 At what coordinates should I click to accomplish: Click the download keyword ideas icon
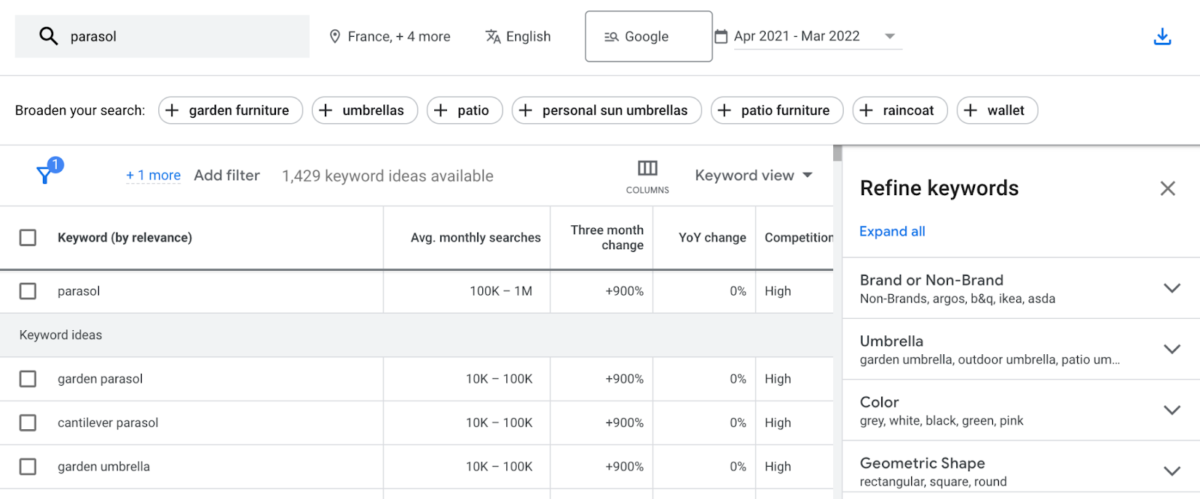(x=1162, y=37)
